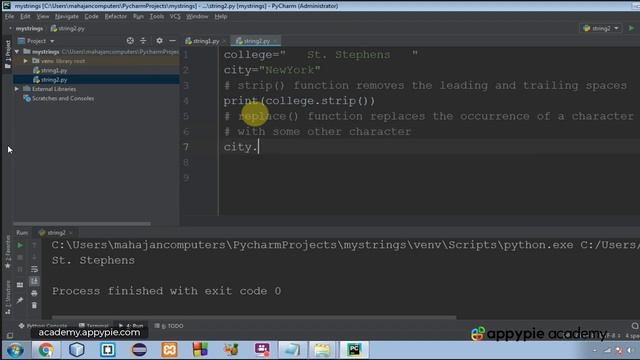Image resolution: width=640 pixels, height=360 pixels.
Task: Open the Tools menu
Action: tap(157, 16)
